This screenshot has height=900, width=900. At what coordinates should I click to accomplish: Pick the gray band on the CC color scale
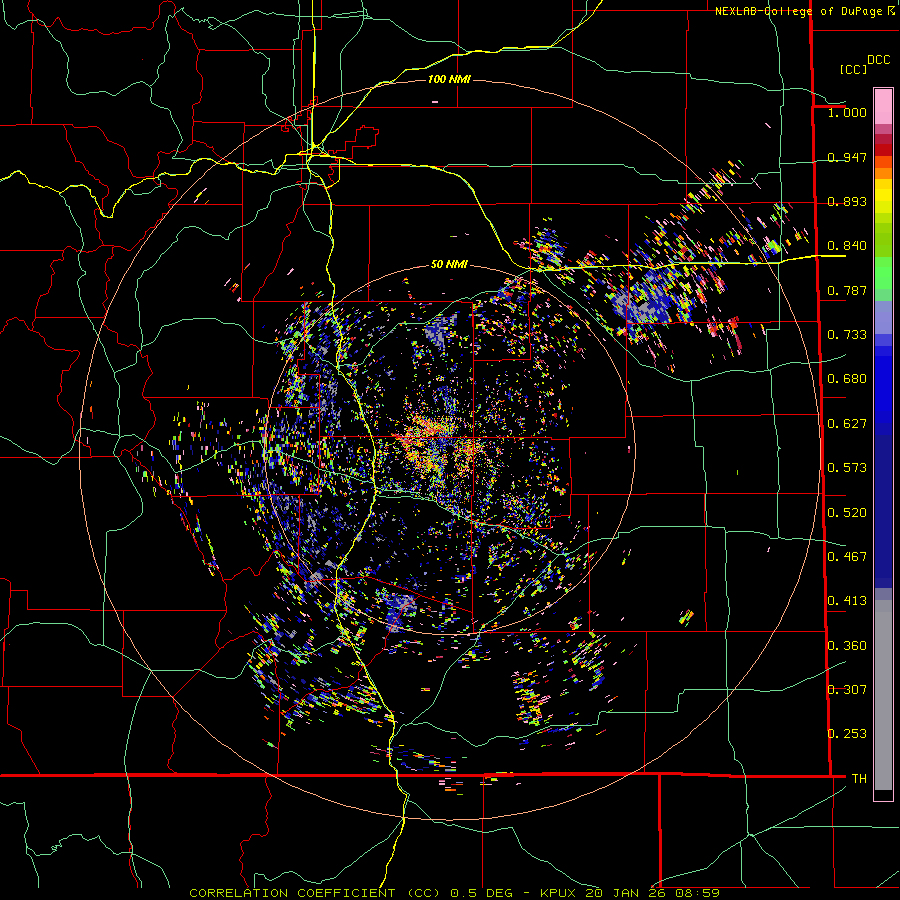pyautogui.click(x=883, y=695)
